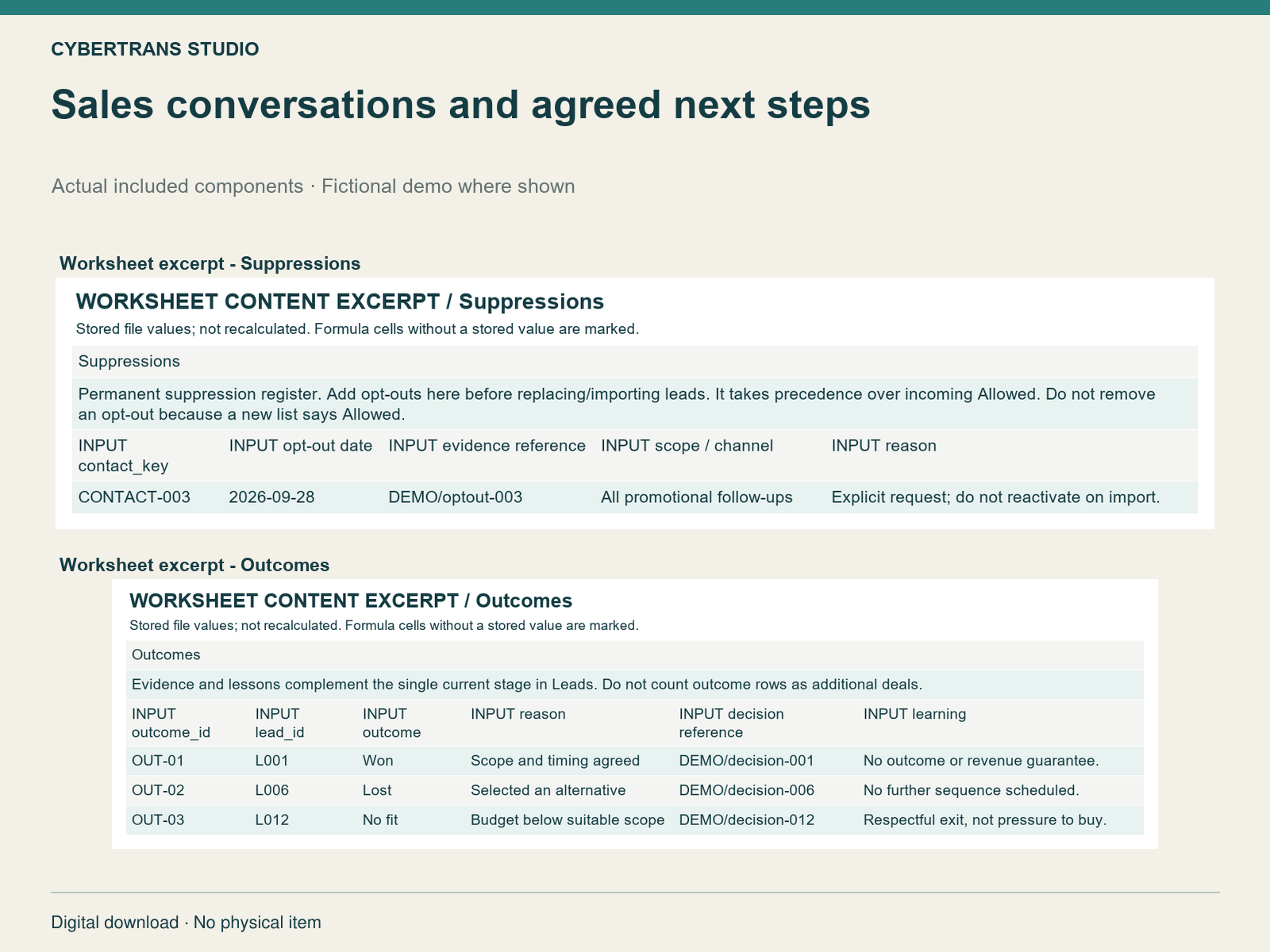Select 'INPUT evidence reference' column header
1270x952 pixels.
pos(487,446)
